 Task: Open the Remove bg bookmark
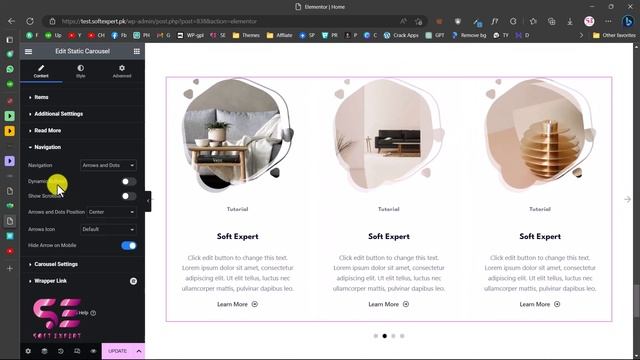(x=469, y=36)
